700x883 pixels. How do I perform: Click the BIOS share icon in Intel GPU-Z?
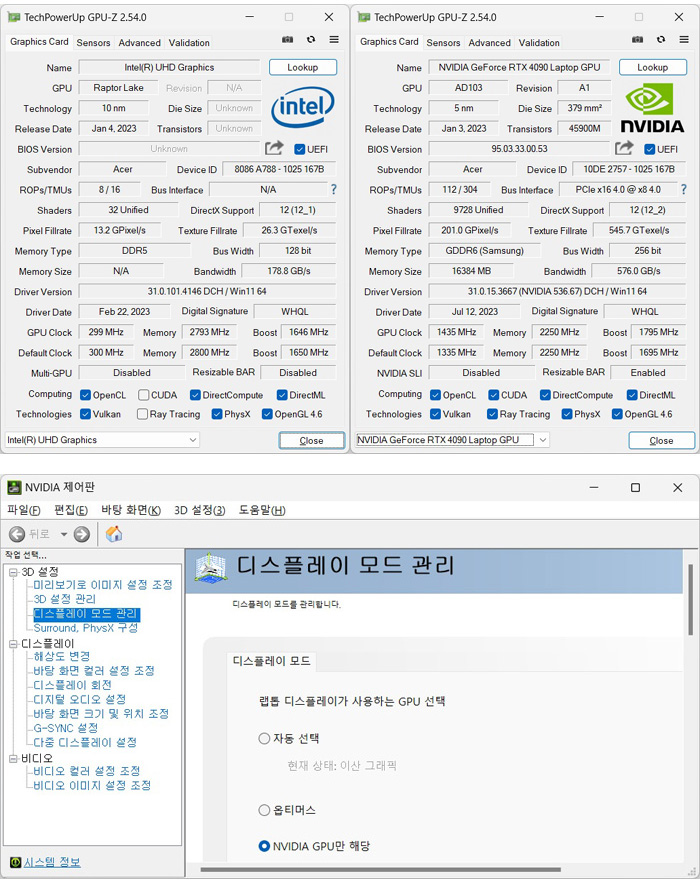point(274,148)
